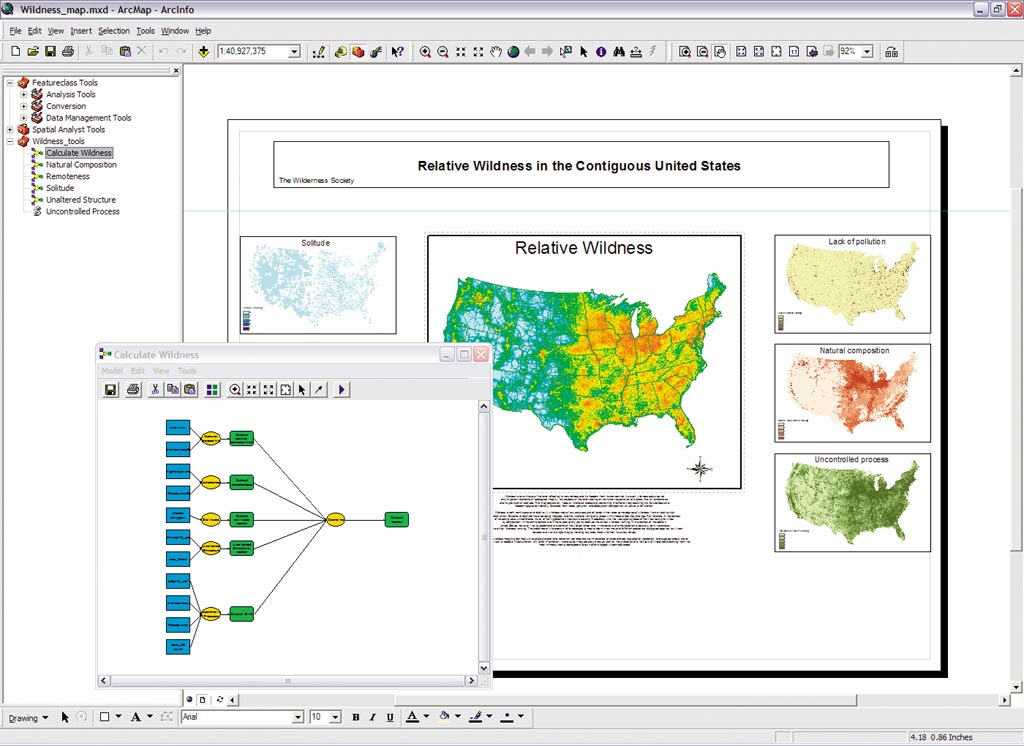Switch to Layout View page button

(x=203, y=700)
